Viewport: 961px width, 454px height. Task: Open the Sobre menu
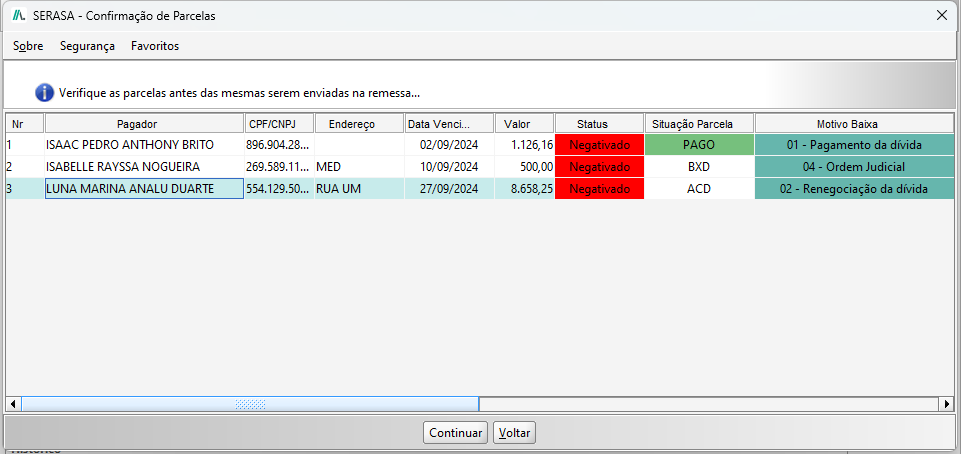[x=28, y=46]
